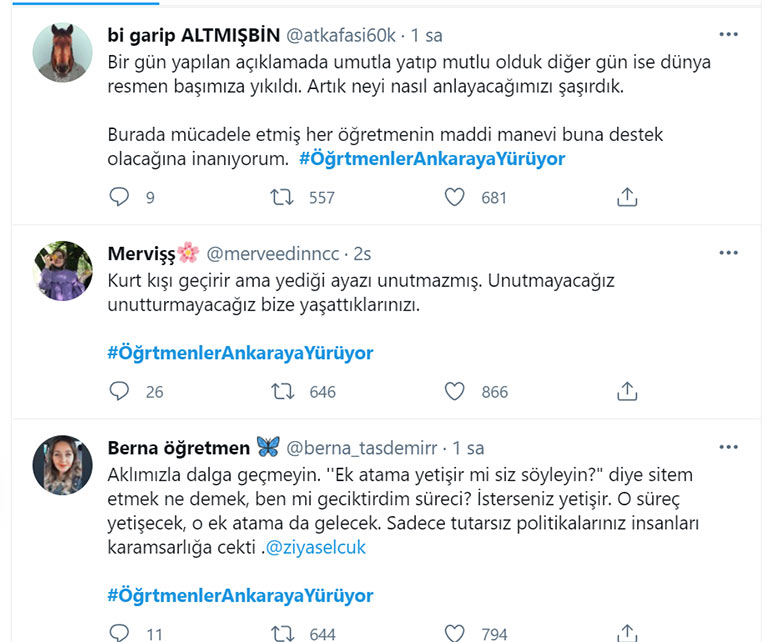Open hashtag link in Mervişş's tweet

240,353
